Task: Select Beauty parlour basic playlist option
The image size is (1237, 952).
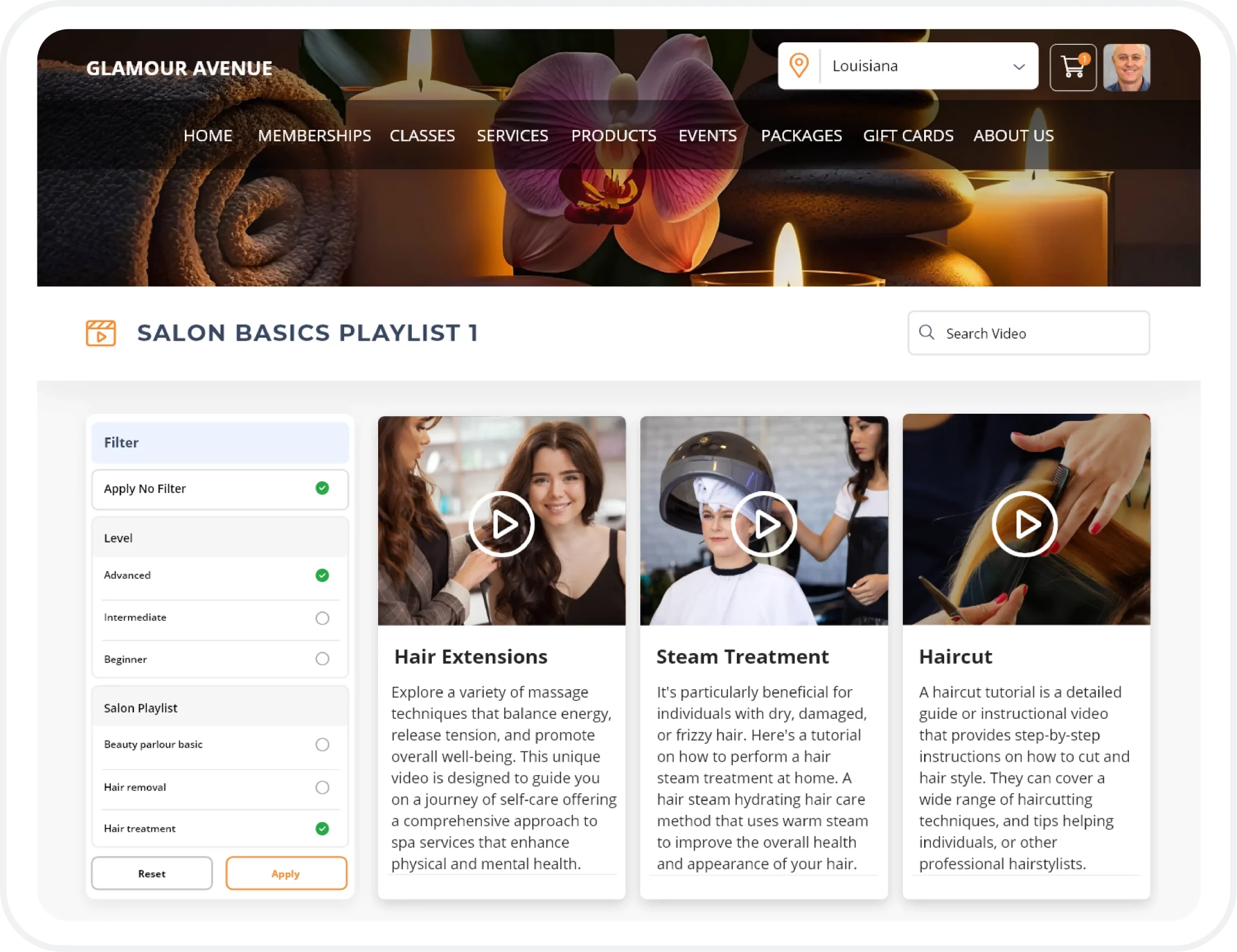Action: pyautogui.click(x=322, y=744)
